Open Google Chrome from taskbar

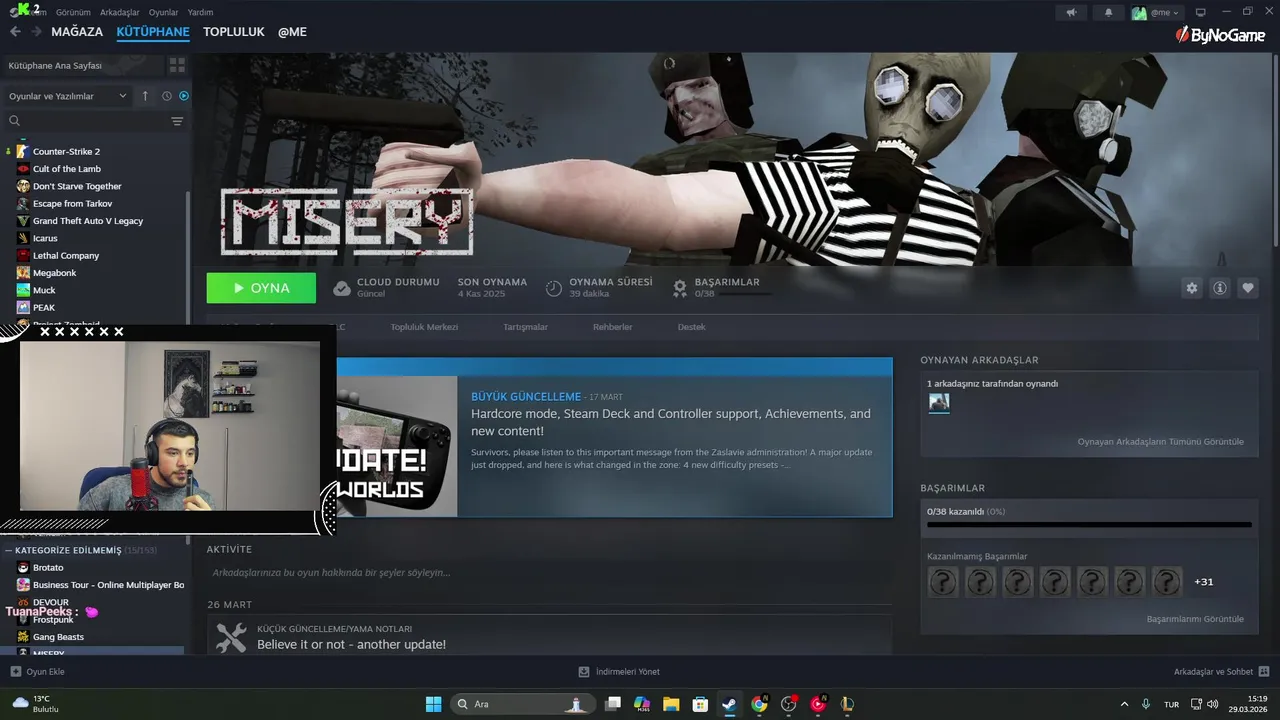point(759,704)
